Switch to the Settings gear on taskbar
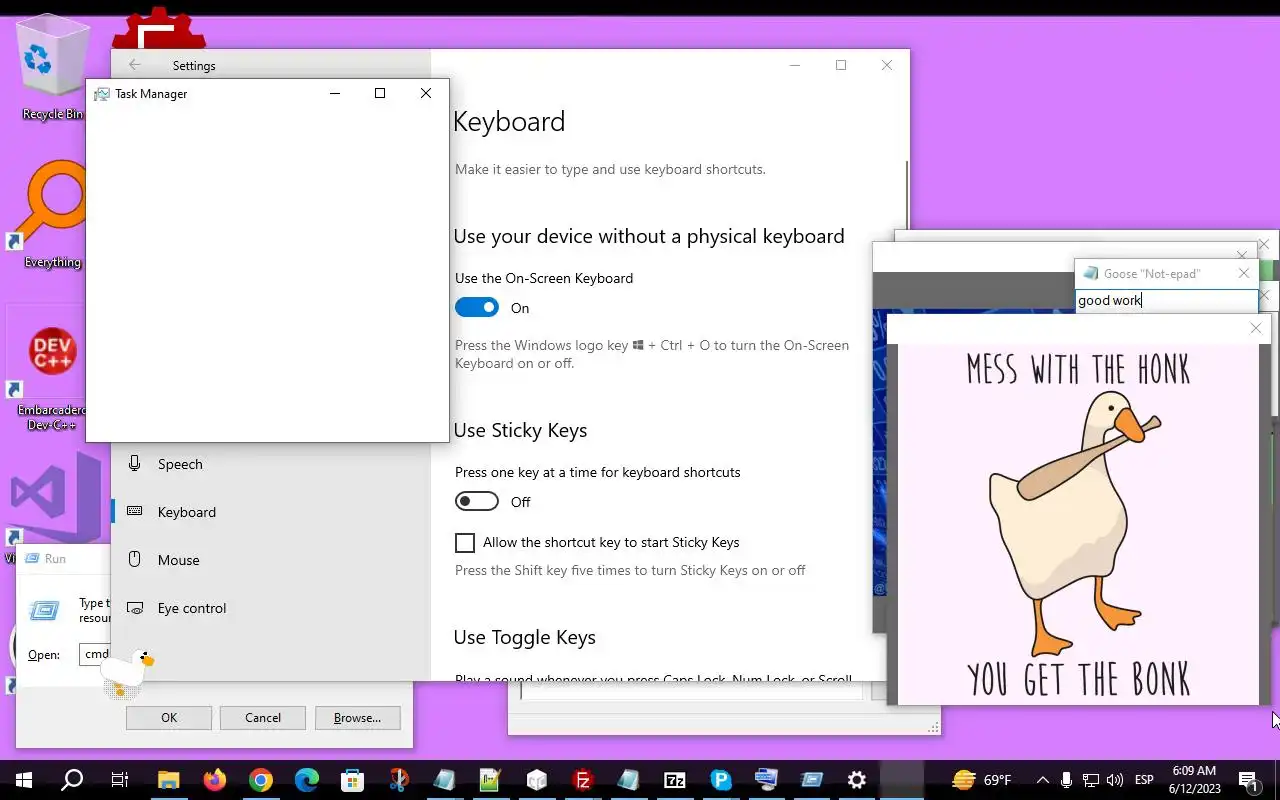Image resolution: width=1280 pixels, height=800 pixels. [857, 780]
